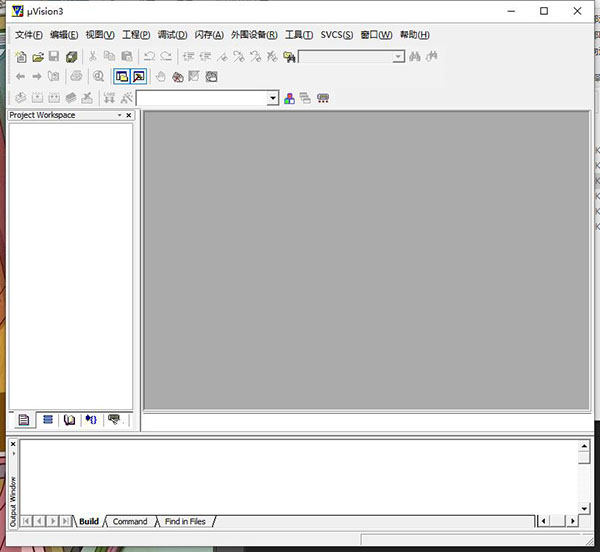Click the Navigate Forward arrow

(x=37, y=77)
